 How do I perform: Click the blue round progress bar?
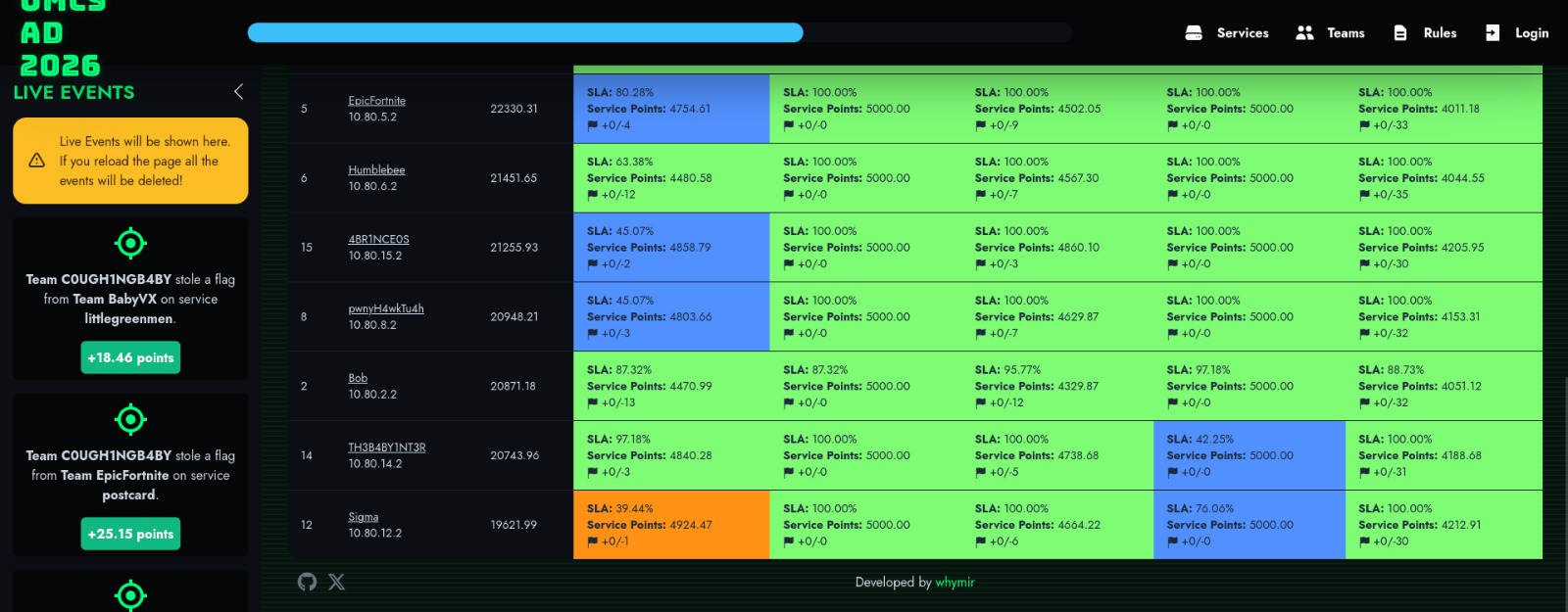pyautogui.click(x=525, y=32)
